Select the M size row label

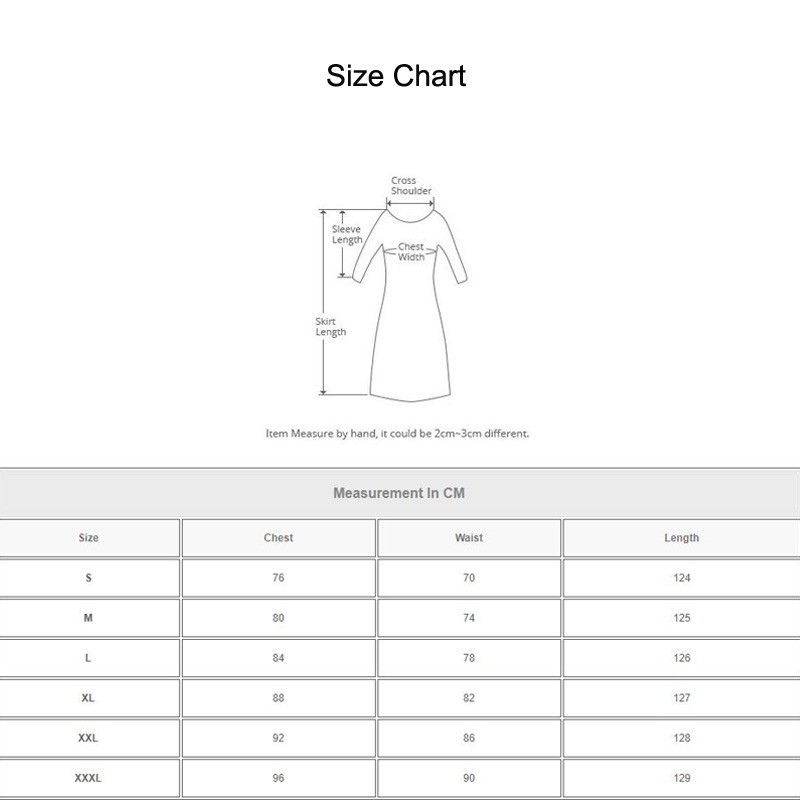(x=89, y=619)
